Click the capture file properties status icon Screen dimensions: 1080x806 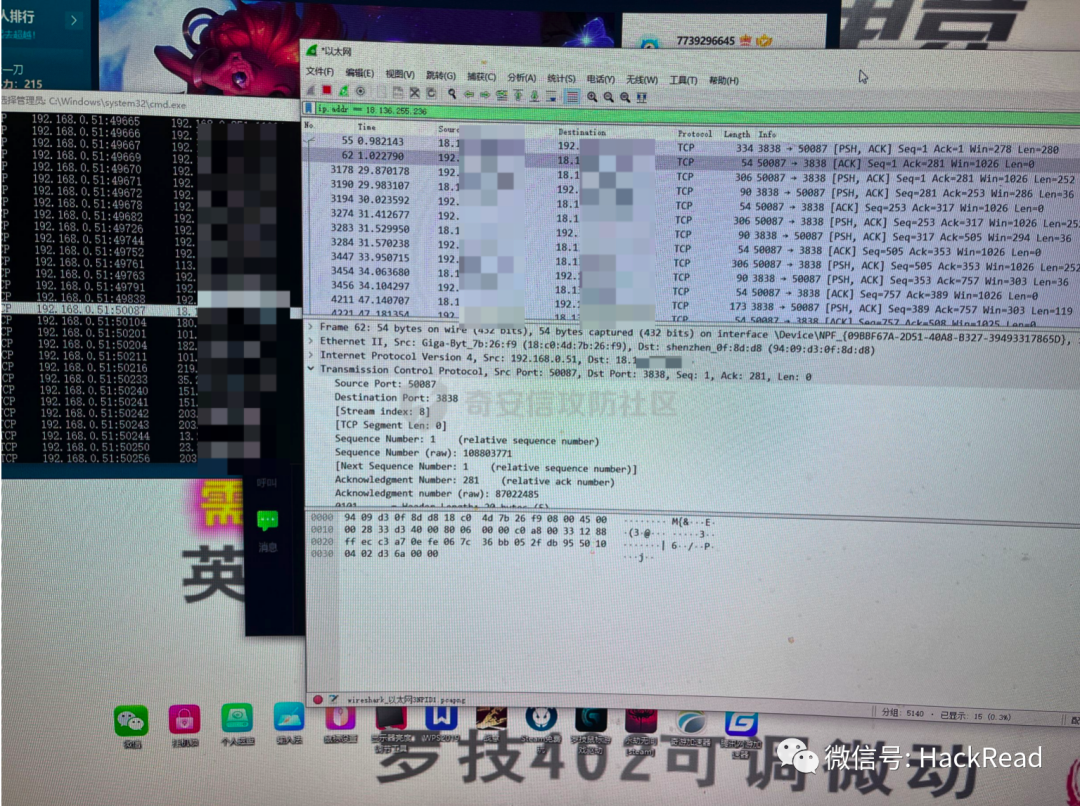point(333,699)
